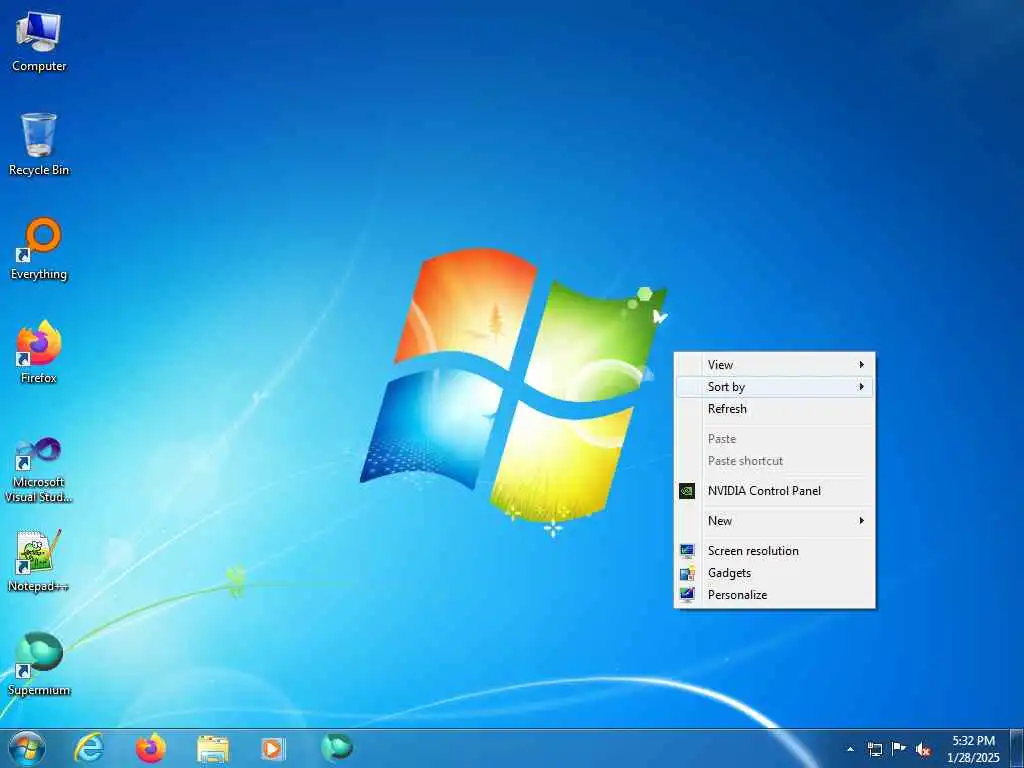Select the Notepad++ desktop shortcut
Screen dimensions: 1024x768
(39, 560)
